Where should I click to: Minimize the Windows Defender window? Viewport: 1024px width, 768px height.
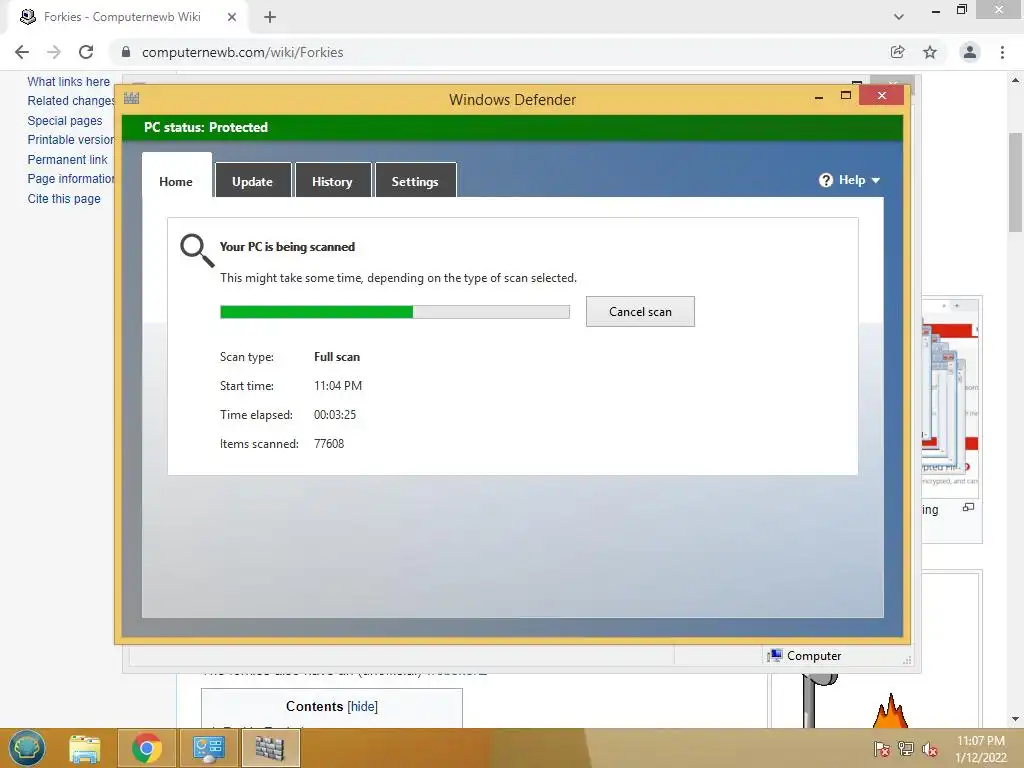click(x=818, y=97)
